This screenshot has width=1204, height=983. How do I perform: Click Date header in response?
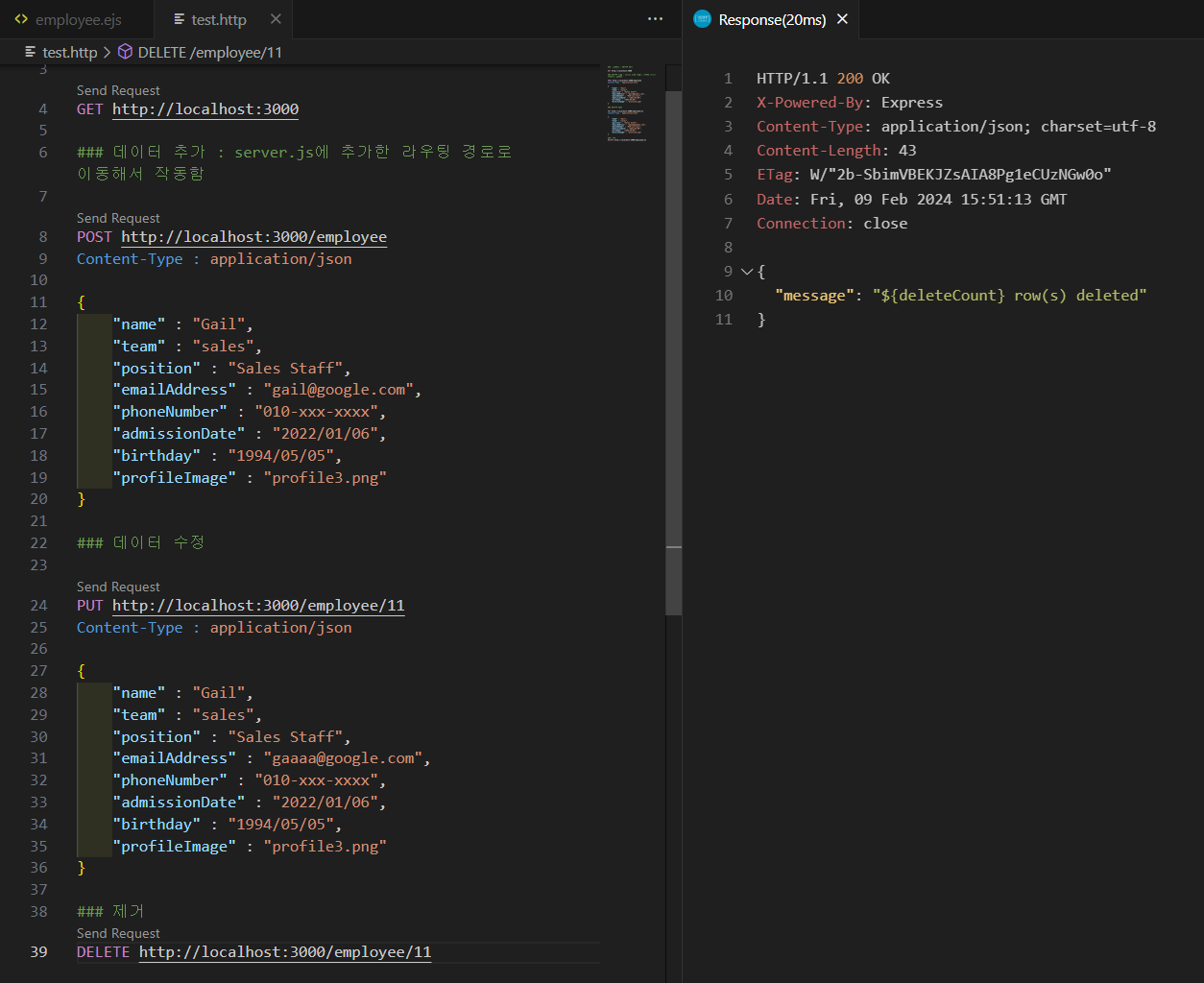pyautogui.click(x=912, y=200)
